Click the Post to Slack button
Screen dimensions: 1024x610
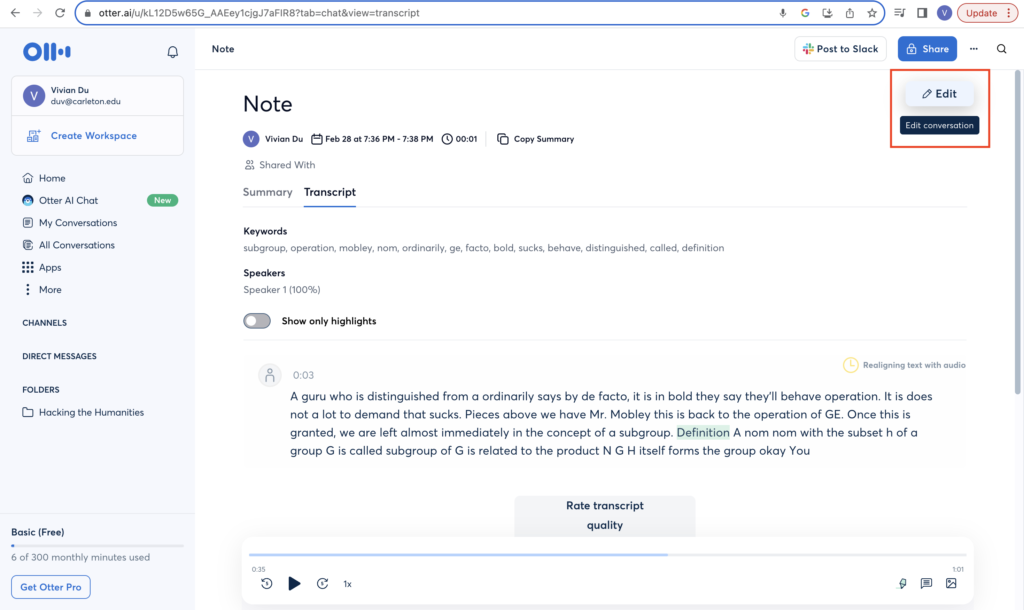[x=840, y=49]
